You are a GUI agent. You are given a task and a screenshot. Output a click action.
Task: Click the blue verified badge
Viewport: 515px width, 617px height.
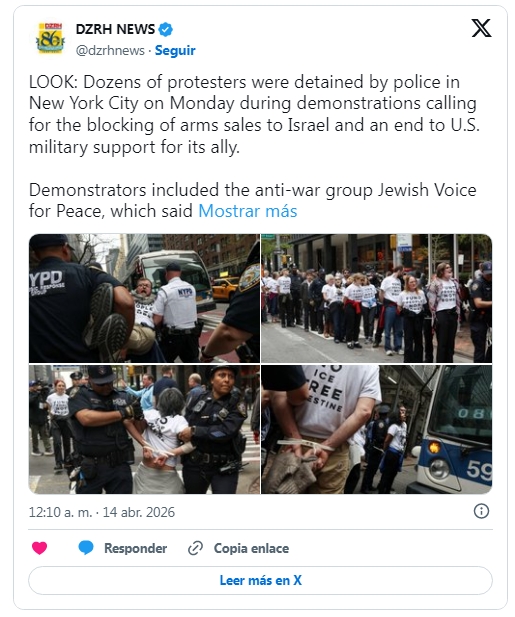coord(166,30)
